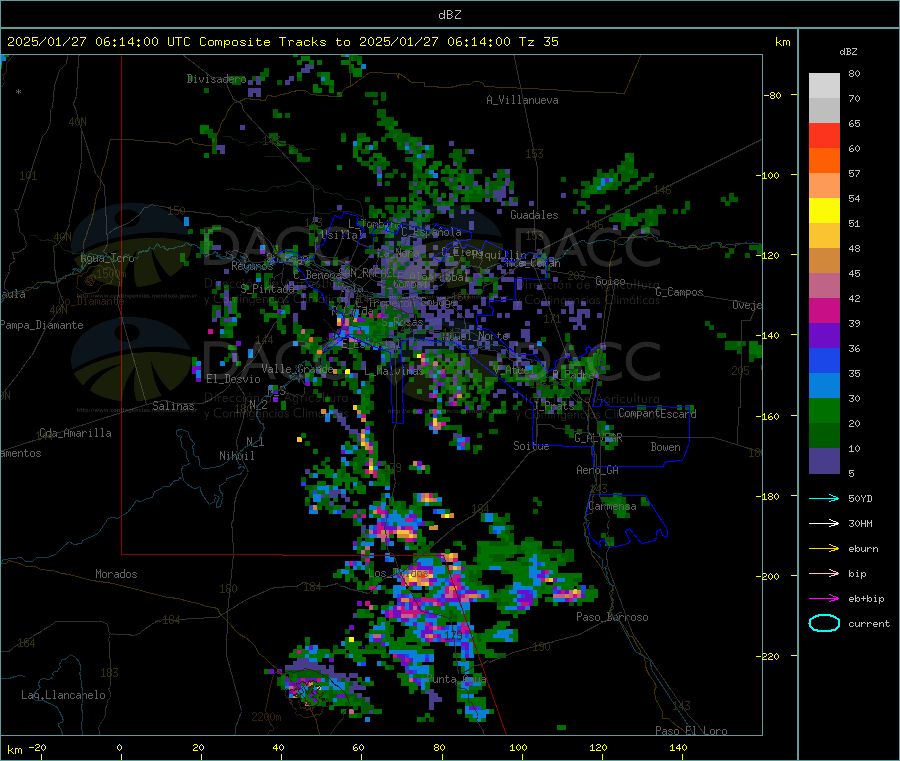Click the 'Paso_El_Loro' map label
Screen dimensions: 900x761
692,731
